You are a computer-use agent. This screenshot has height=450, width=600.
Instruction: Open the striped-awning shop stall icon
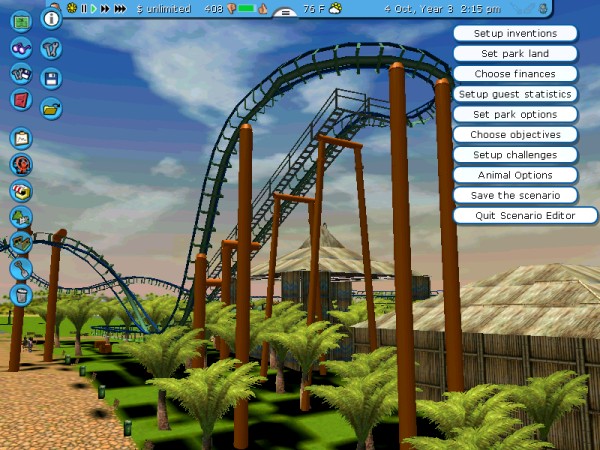[21, 191]
